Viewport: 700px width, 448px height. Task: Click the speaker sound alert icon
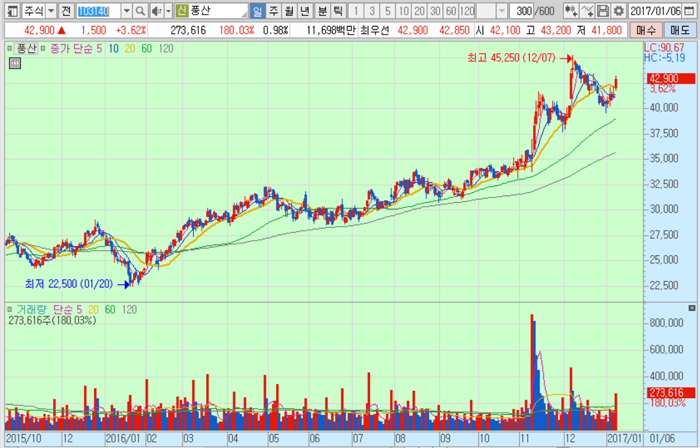tap(157, 10)
